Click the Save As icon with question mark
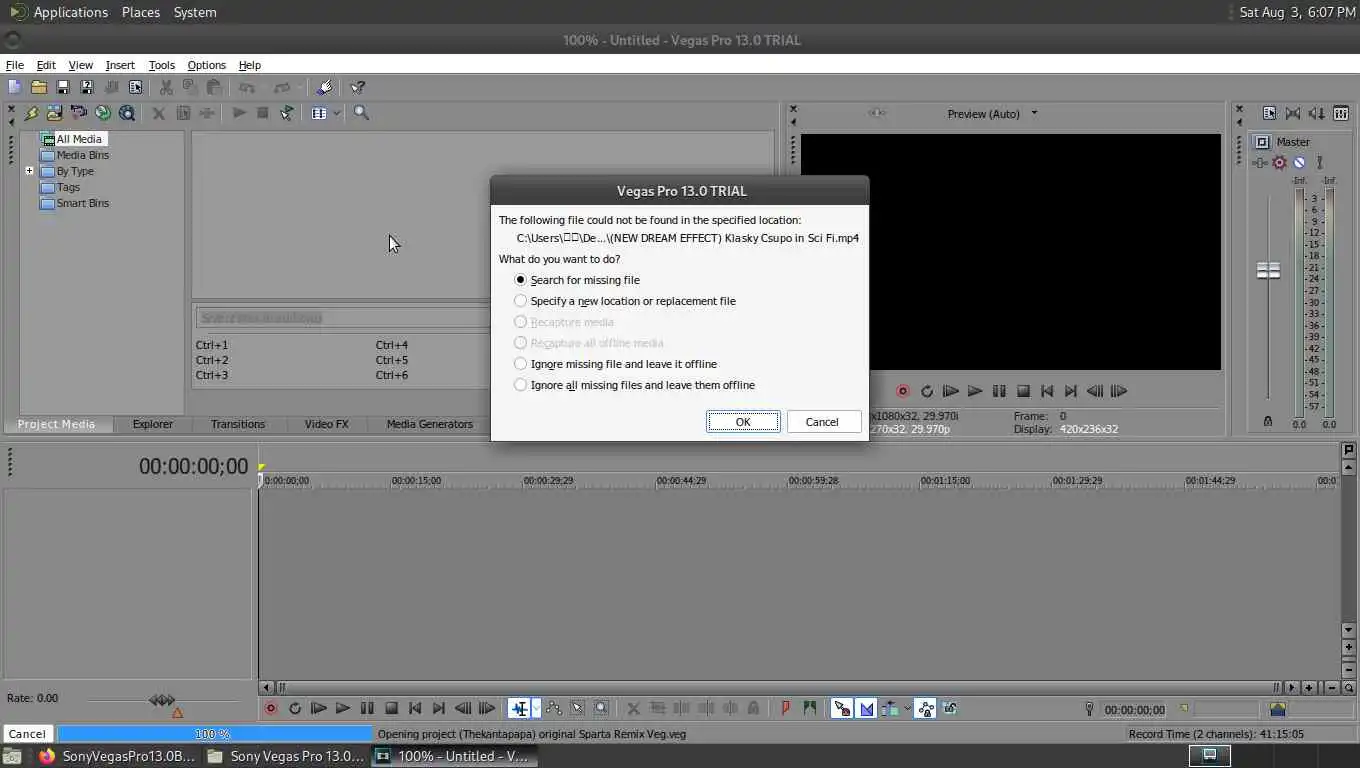The height and width of the screenshot is (768, 1360). (x=86, y=88)
